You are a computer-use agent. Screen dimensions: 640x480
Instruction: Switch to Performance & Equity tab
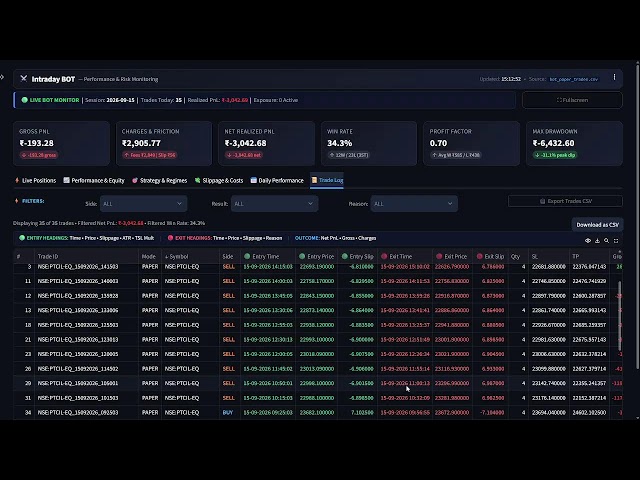[x=94, y=180]
